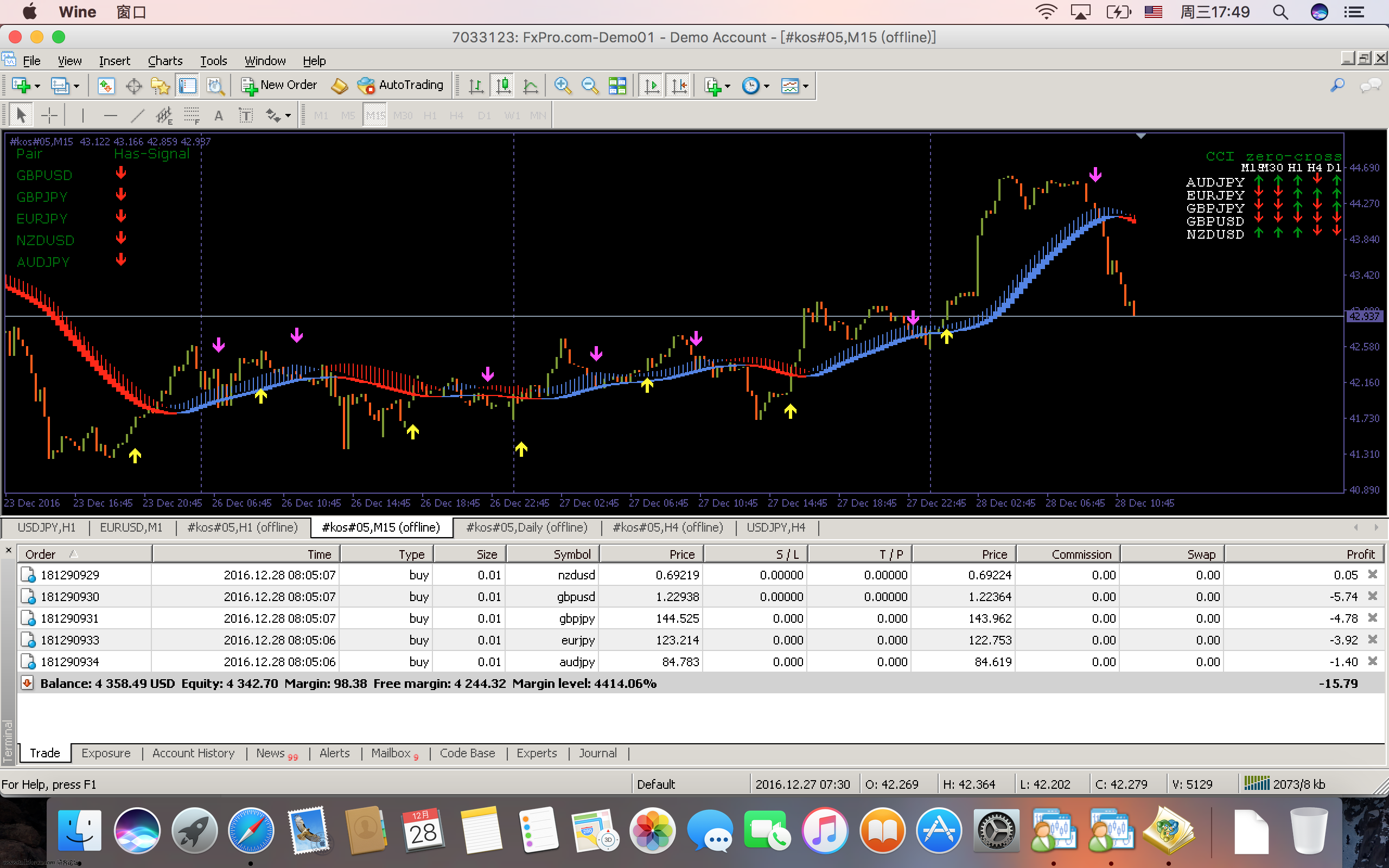The image size is (1389, 868).
Task: Open the Tools menu
Action: pyautogui.click(x=214, y=60)
